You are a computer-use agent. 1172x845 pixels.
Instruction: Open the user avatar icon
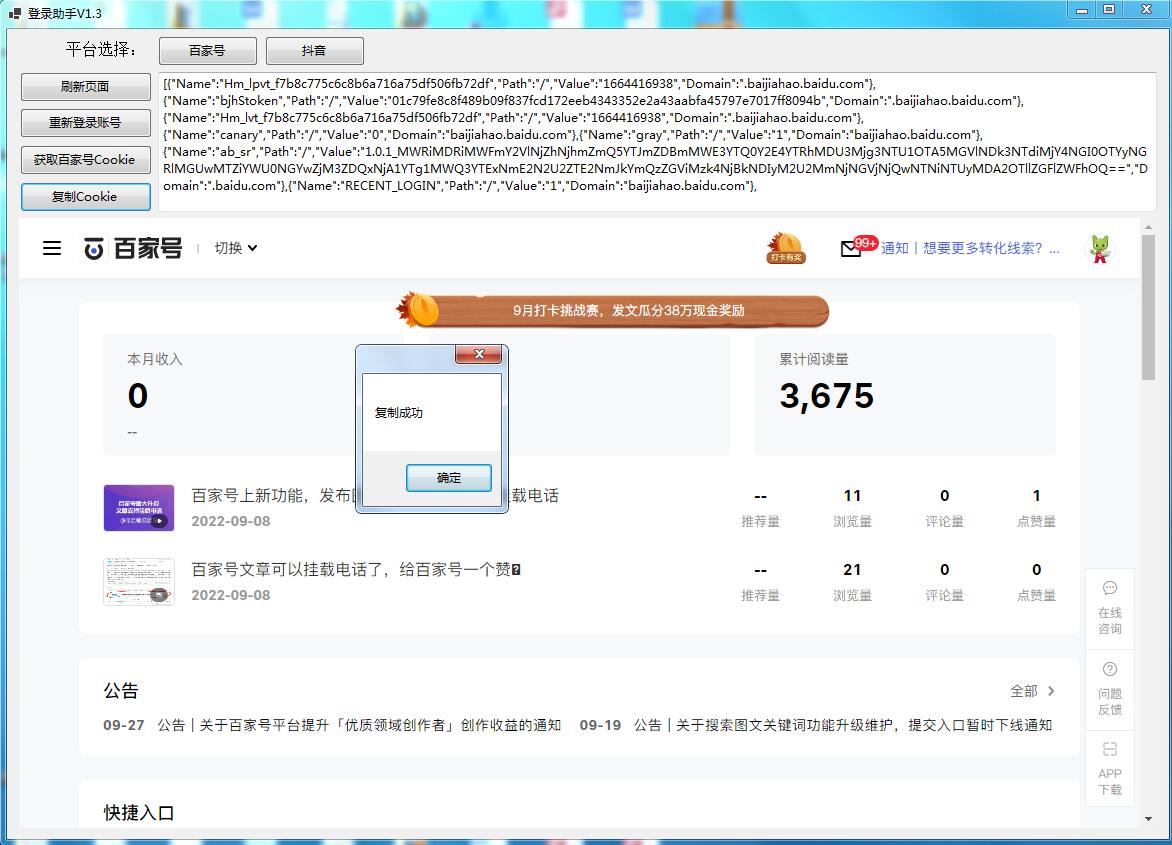tap(1099, 249)
